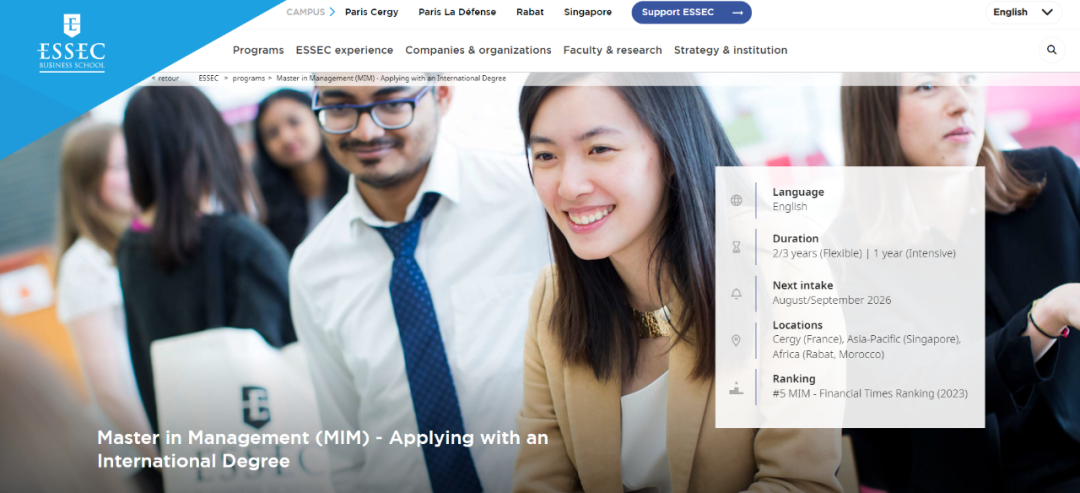This screenshot has width=1080, height=493.
Task: Click the bell icon beside Next intake
Action: [x=736, y=294]
